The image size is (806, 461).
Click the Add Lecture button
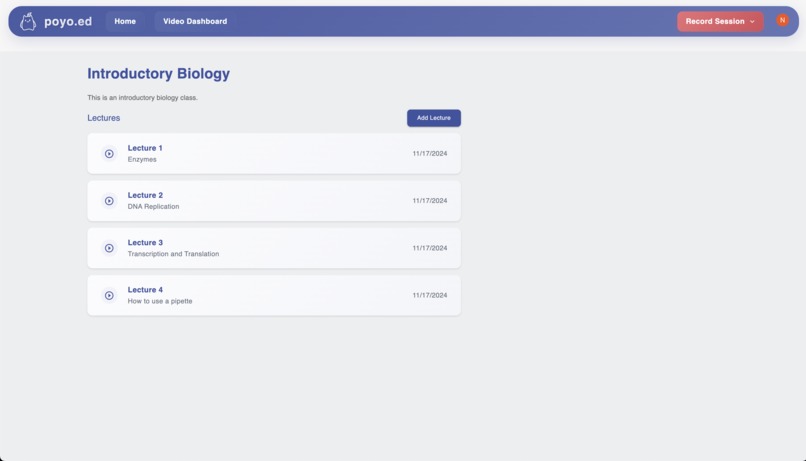point(434,118)
